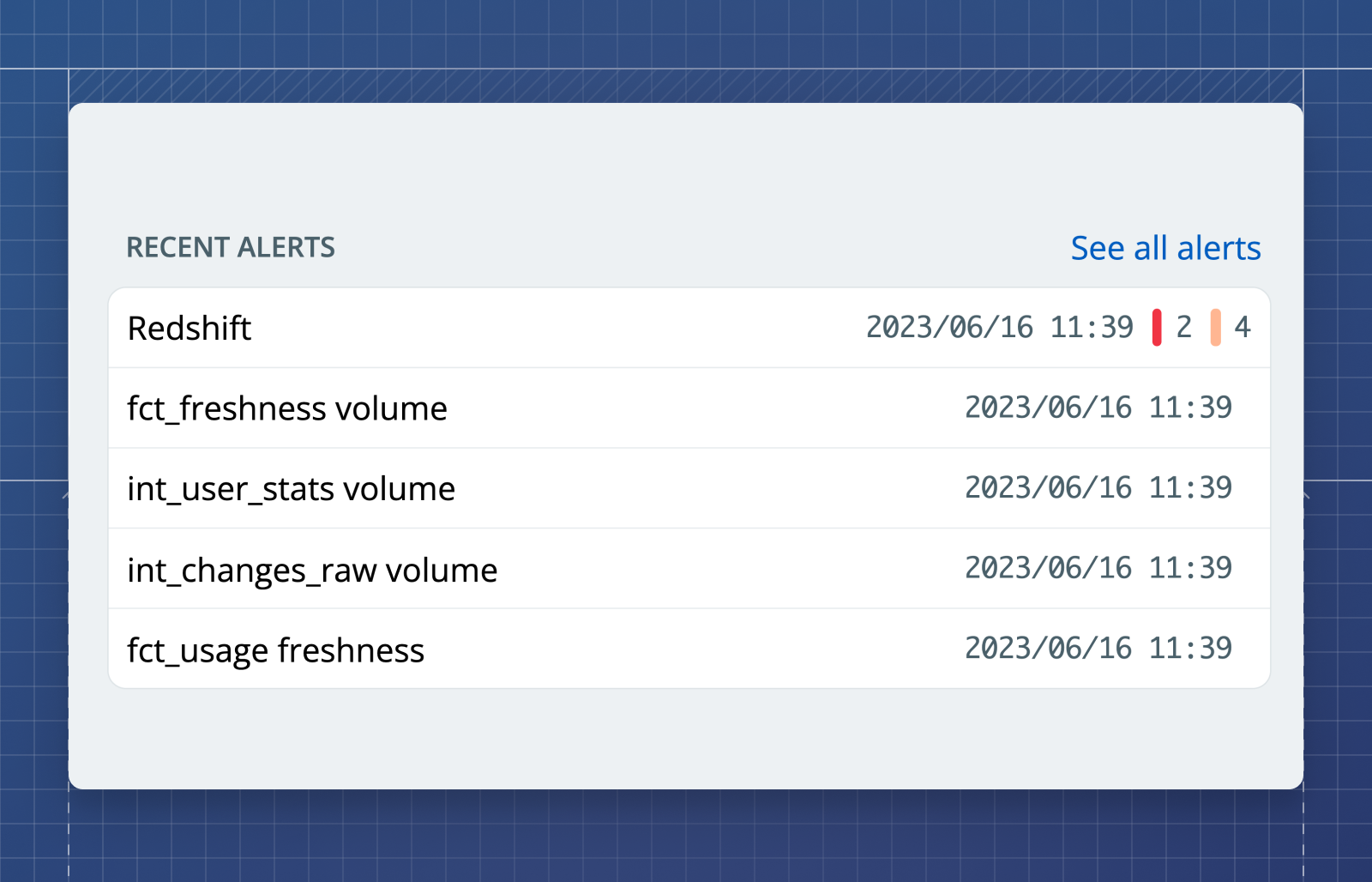The height and width of the screenshot is (882, 1372).
Task: Click the See all alerts link
Action: click(x=1164, y=248)
